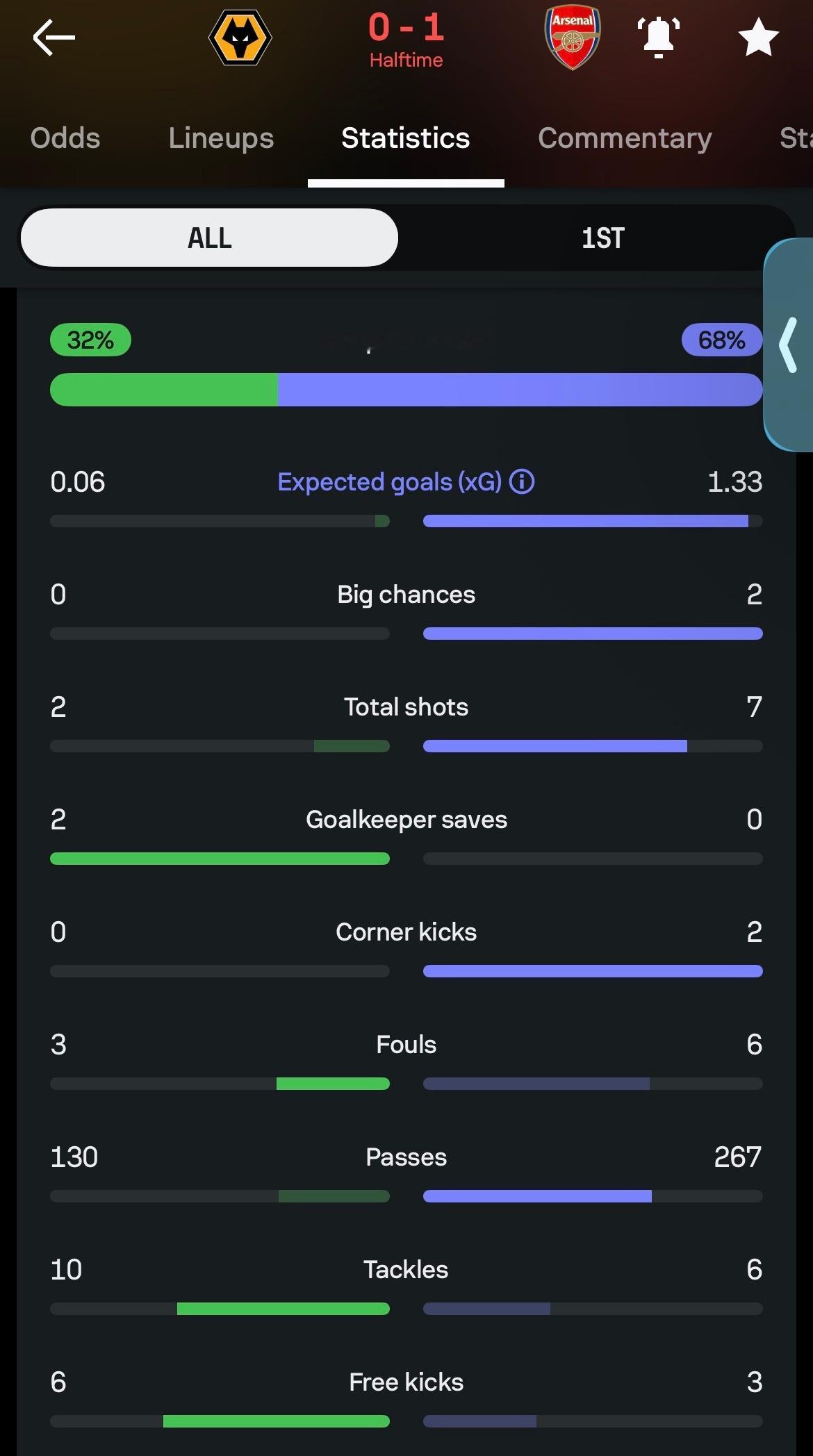This screenshot has height=1456, width=813.
Task: Open the partially visible tab after Commentary
Action: coord(796,138)
